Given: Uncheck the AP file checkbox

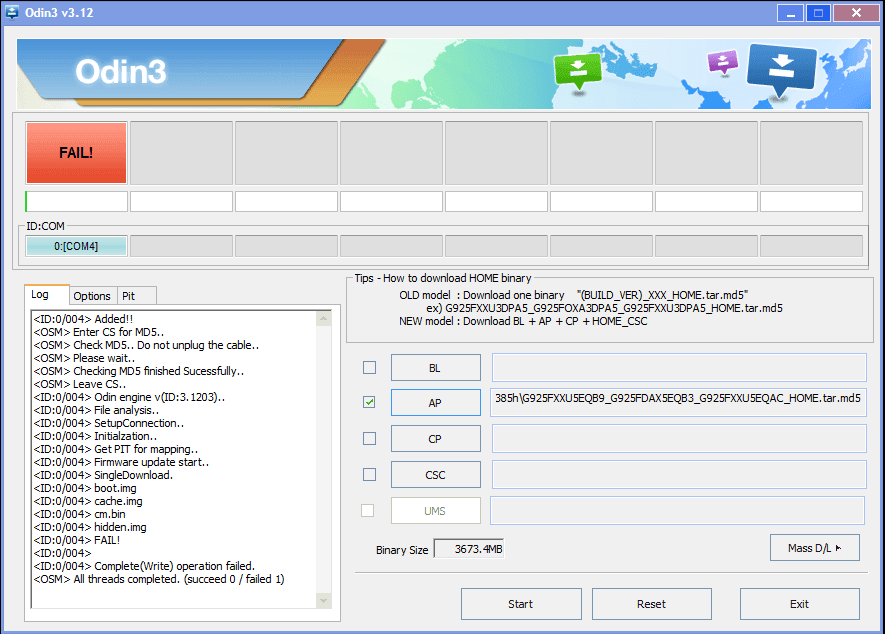Looking at the screenshot, I should pos(369,402).
